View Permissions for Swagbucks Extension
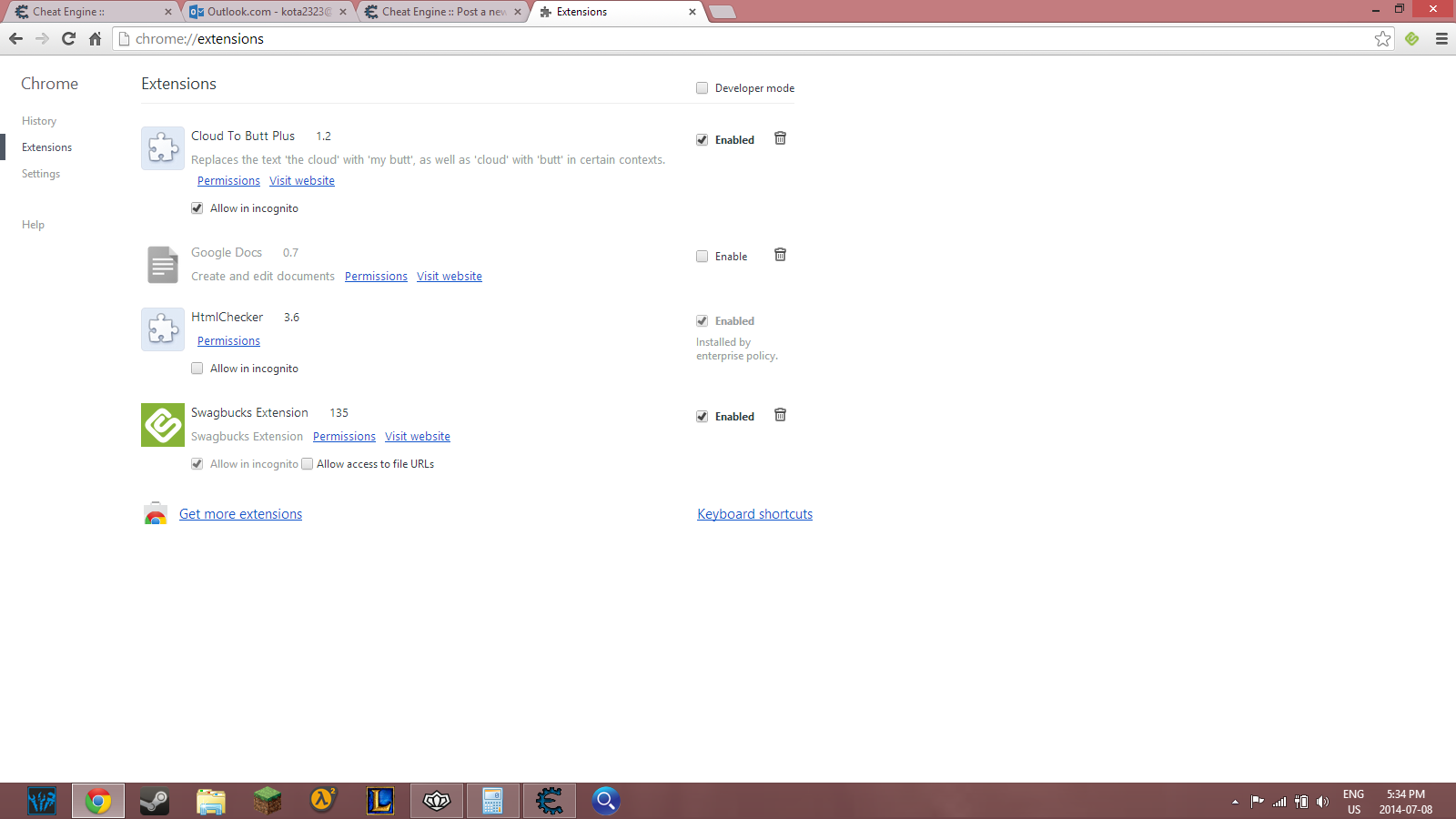This screenshot has width=1456, height=819. coord(343,436)
